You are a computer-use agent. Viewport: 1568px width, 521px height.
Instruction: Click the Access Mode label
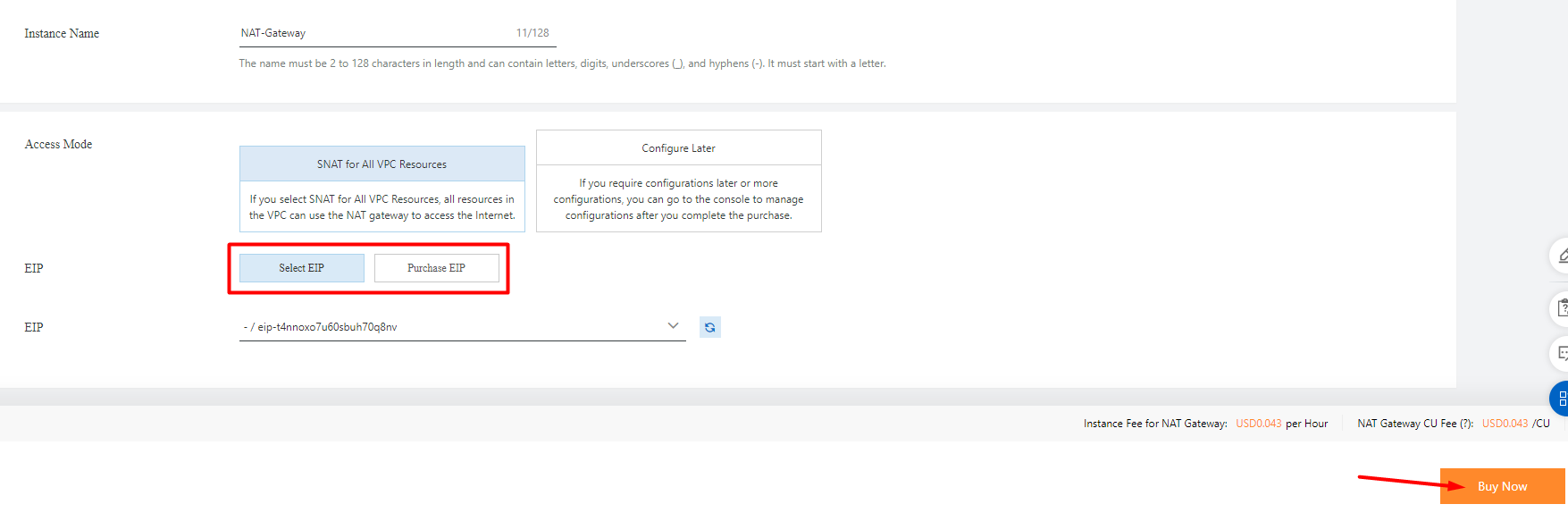[58, 144]
